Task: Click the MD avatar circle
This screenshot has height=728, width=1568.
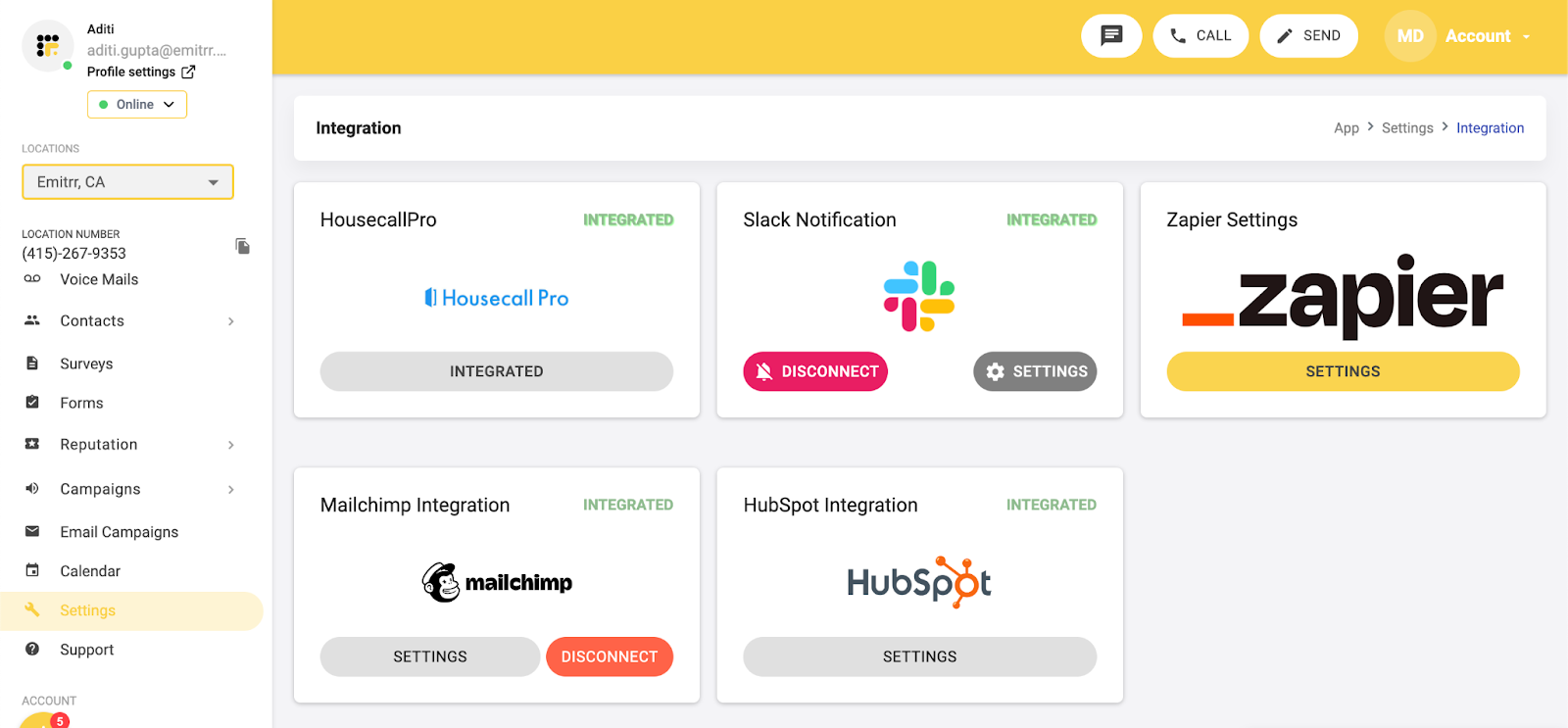Action: click(1410, 36)
